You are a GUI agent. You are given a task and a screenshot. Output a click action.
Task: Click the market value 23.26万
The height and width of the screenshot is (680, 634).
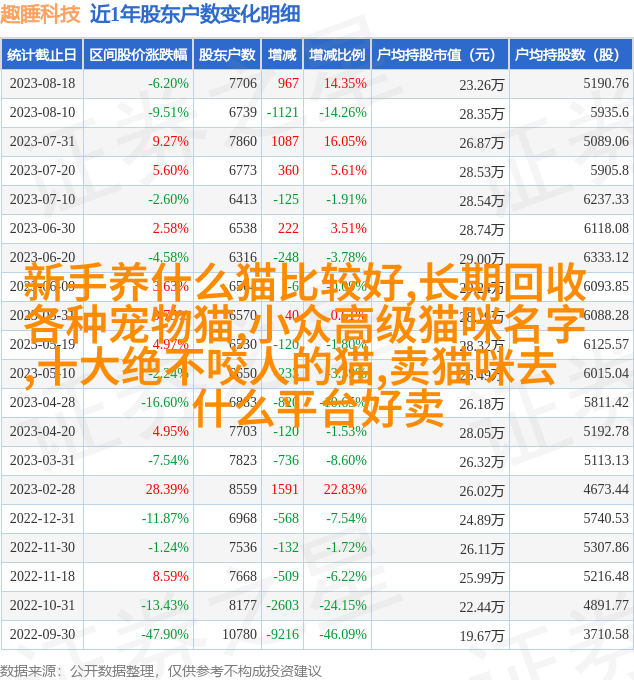[482, 85]
